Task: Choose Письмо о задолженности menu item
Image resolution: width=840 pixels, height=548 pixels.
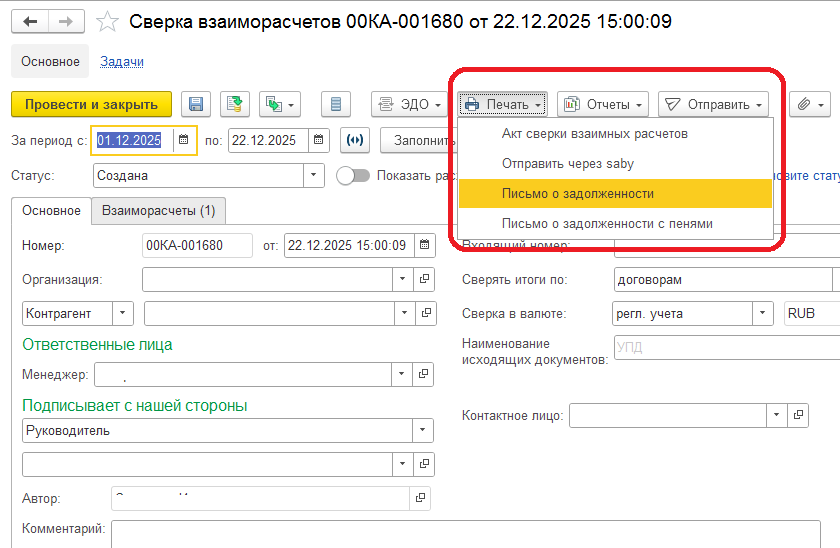Action: [x=615, y=193]
